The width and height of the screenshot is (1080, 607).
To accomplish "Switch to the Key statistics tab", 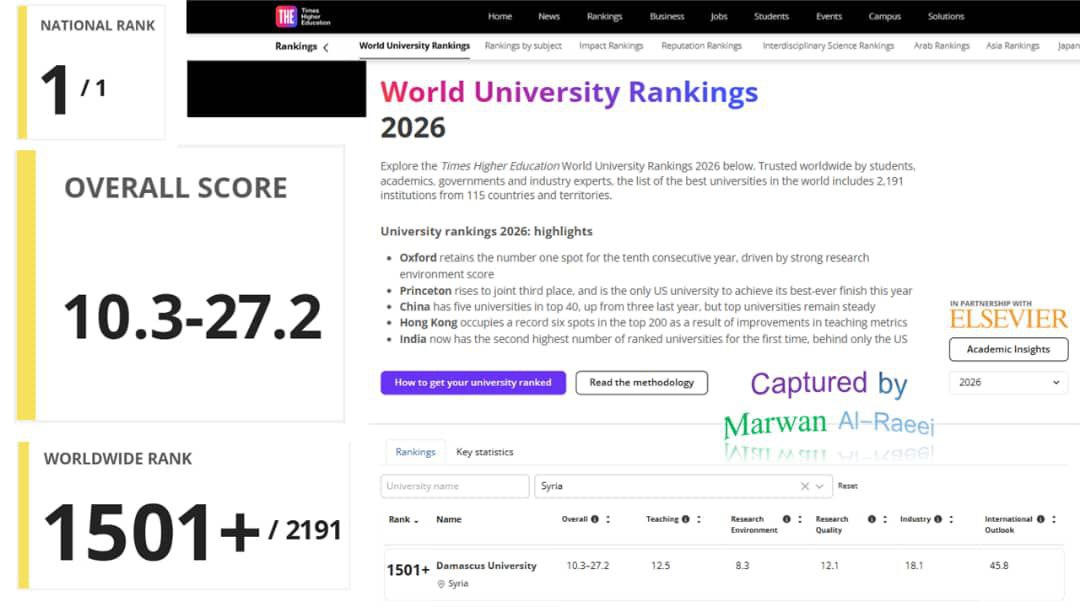I will tap(484, 452).
